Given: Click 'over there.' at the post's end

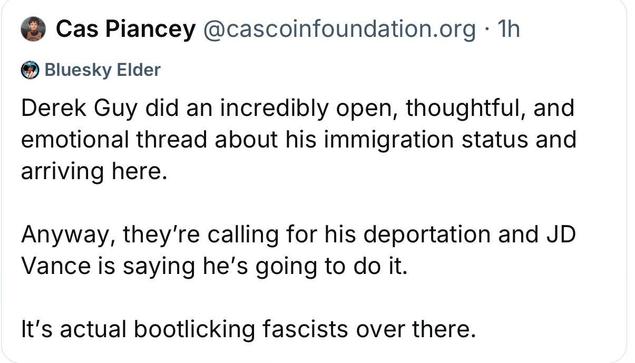Looking at the screenshot, I should point(416,329).
